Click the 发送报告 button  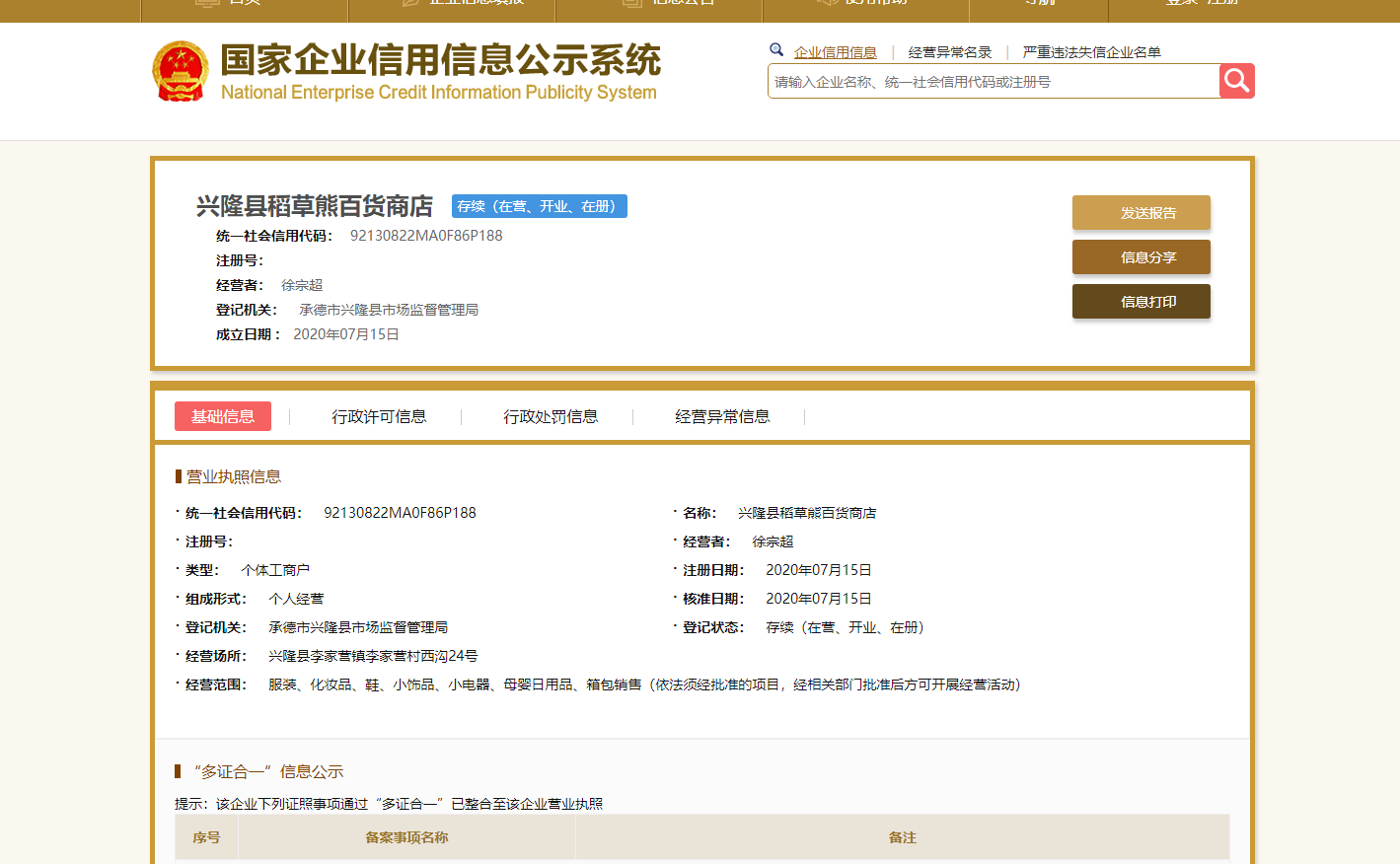(1142, 213)
